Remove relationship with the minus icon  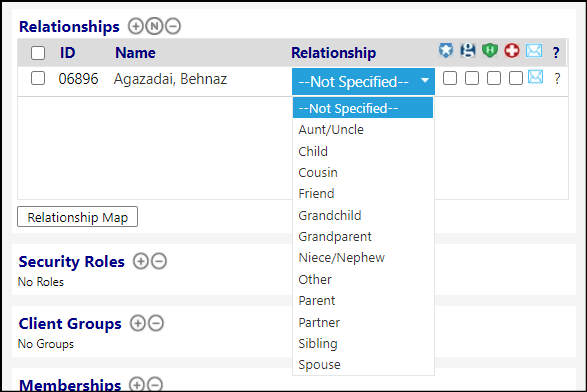[x=173, y=26]
